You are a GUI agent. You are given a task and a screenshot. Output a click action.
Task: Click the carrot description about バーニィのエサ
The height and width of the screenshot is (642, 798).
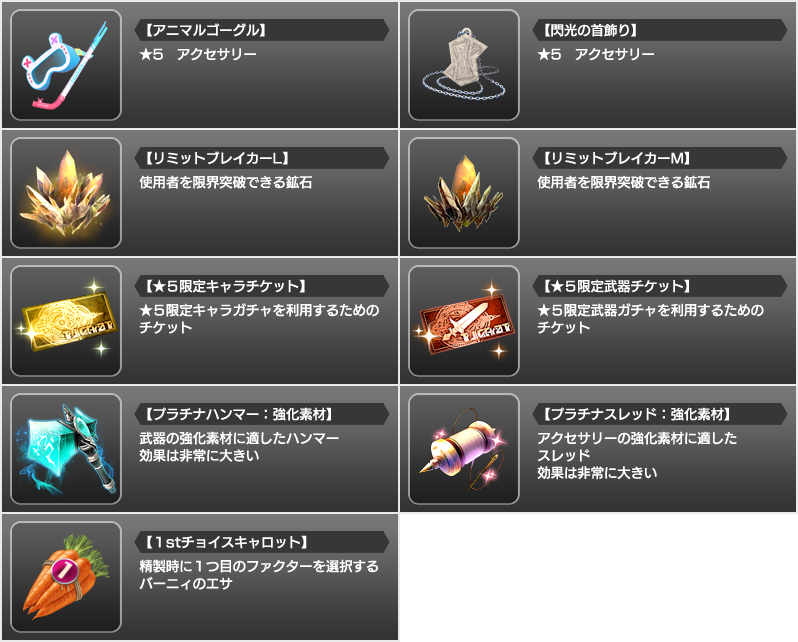pos(259,575)
